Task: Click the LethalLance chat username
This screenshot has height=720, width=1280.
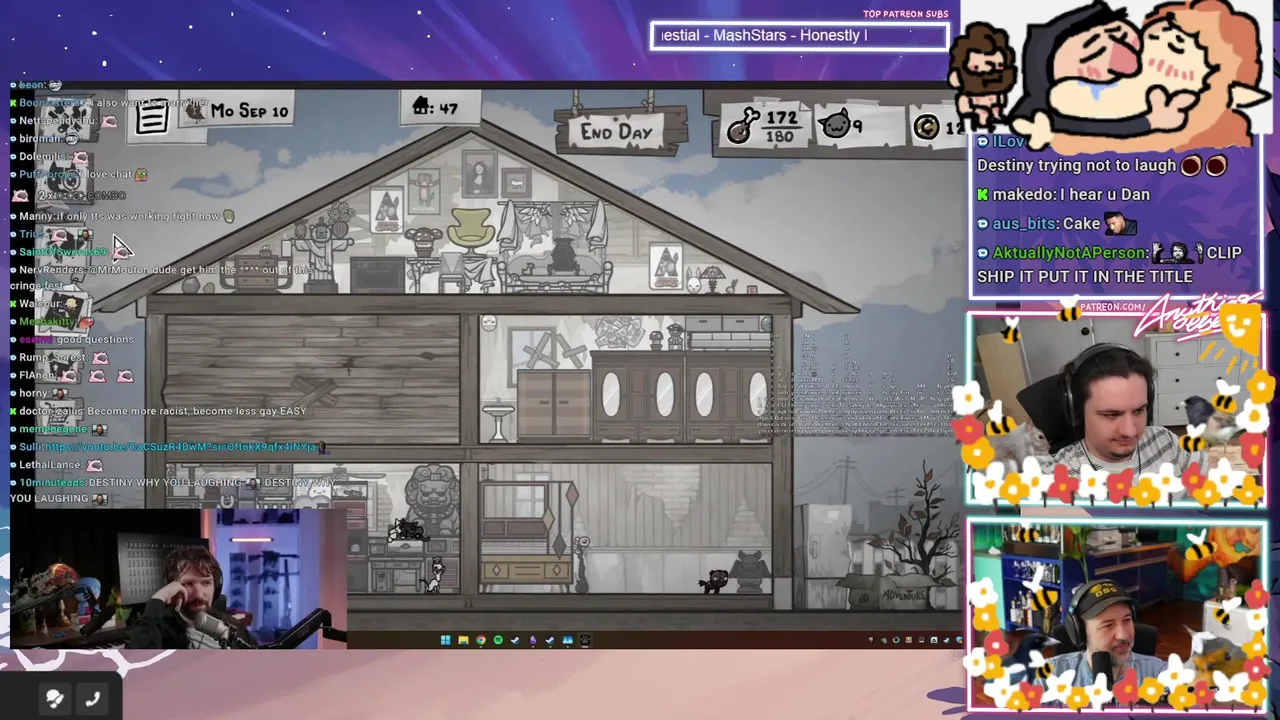Action: 50,465
